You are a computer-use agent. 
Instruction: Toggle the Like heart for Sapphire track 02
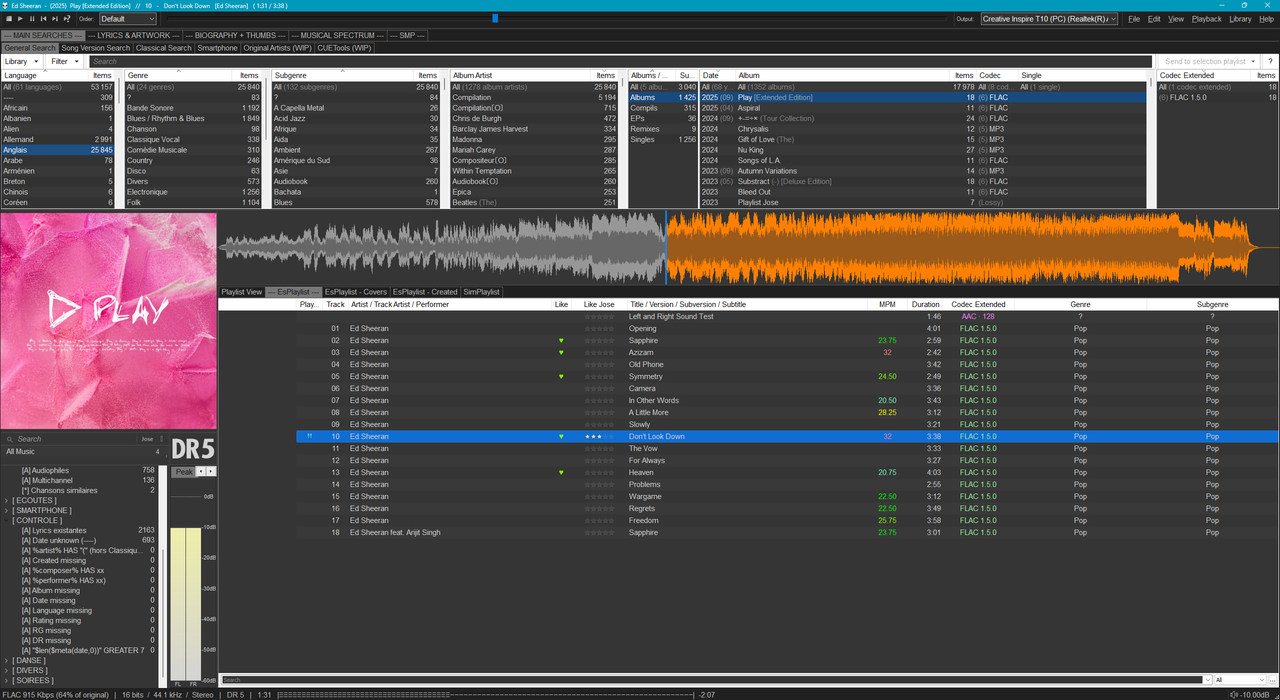coord(561,340)
